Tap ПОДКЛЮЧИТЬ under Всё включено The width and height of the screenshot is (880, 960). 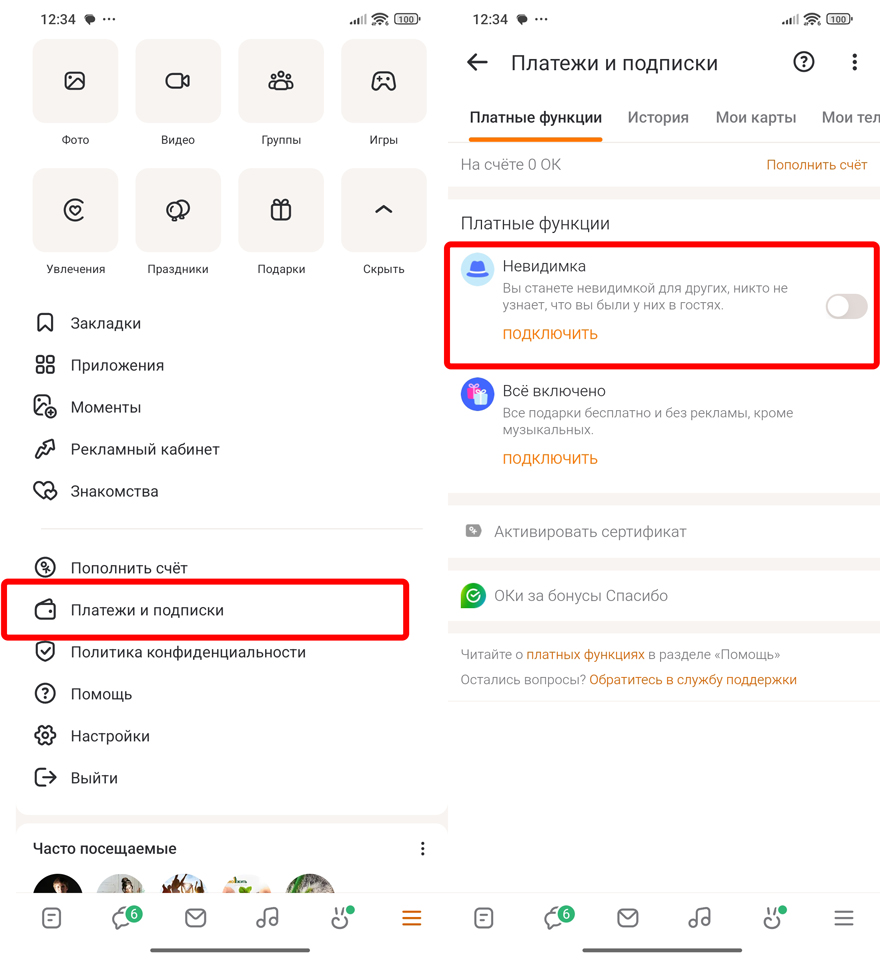coord(550,459)
